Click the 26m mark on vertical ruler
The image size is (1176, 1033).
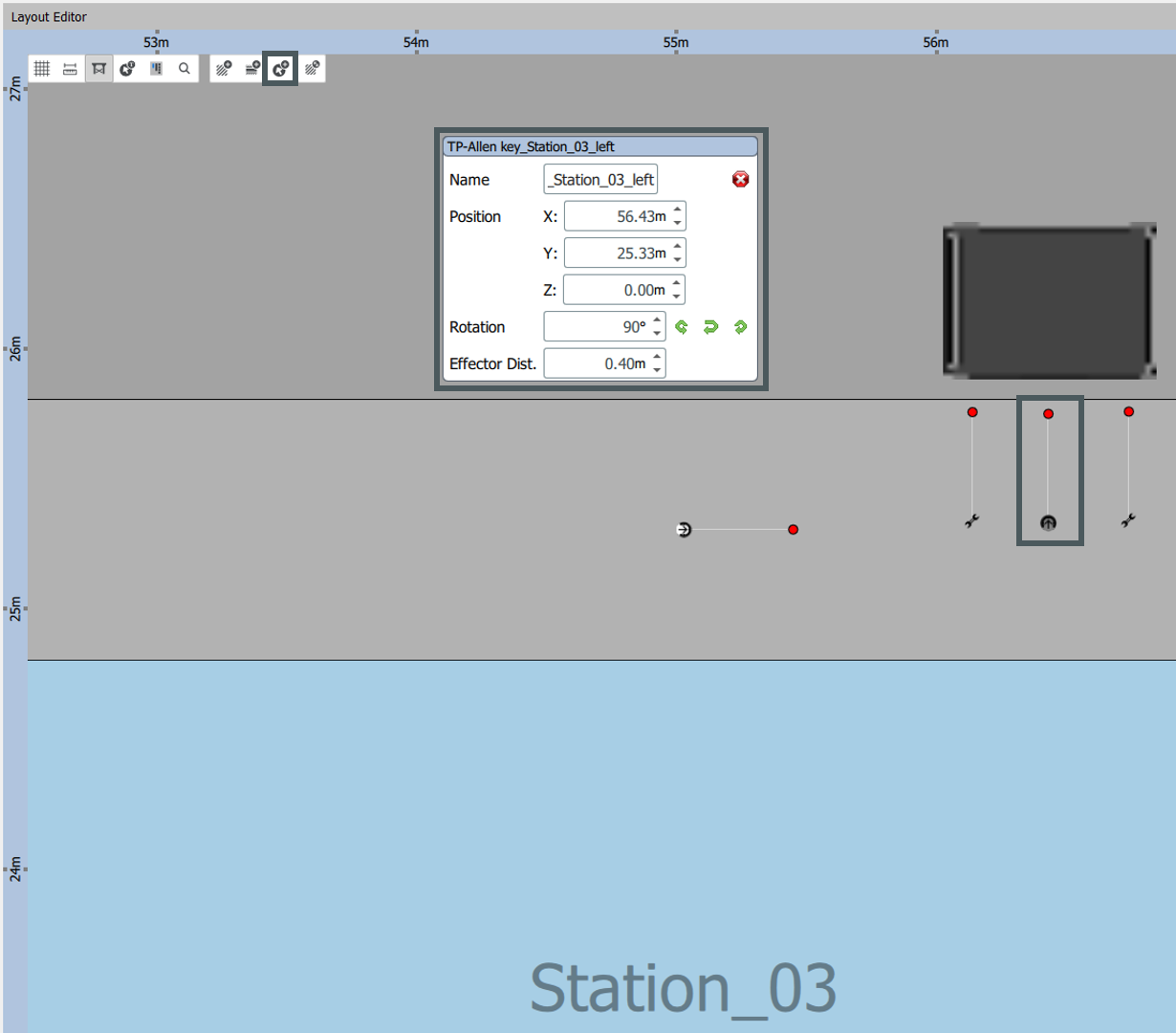15,349
